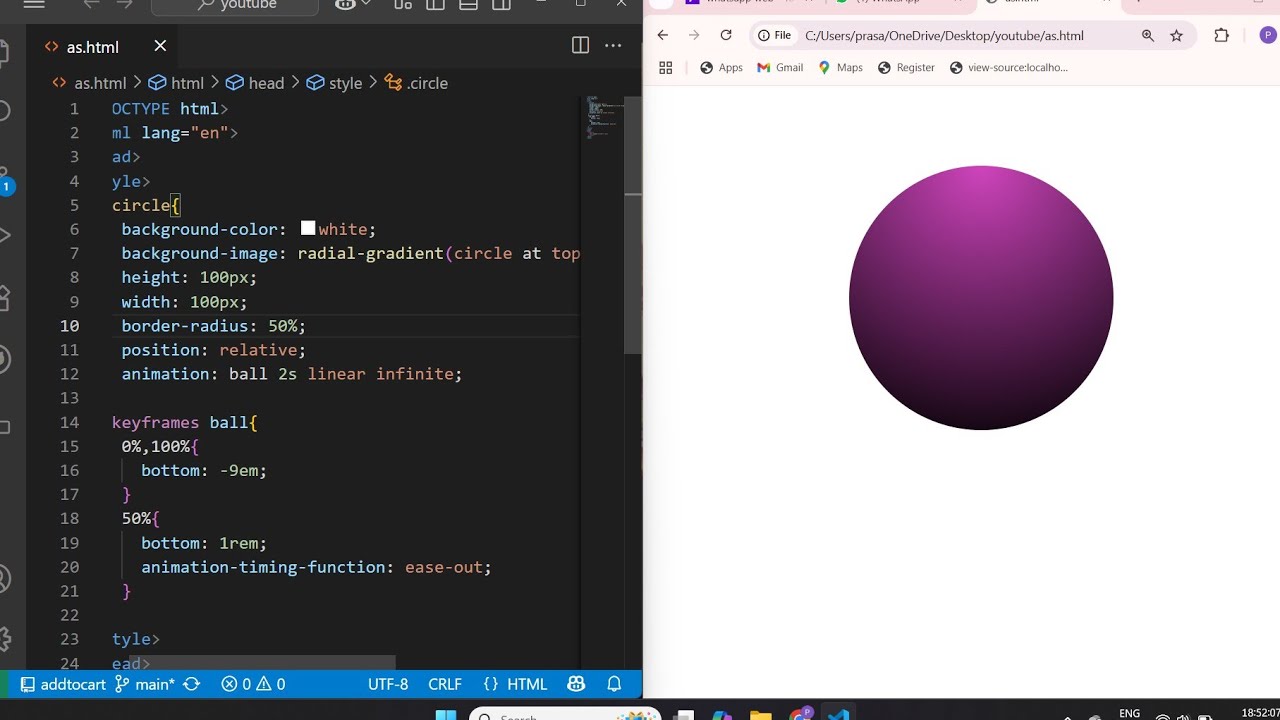Open the Apps bookmark
1280x720 pixels.
(721, 67)
